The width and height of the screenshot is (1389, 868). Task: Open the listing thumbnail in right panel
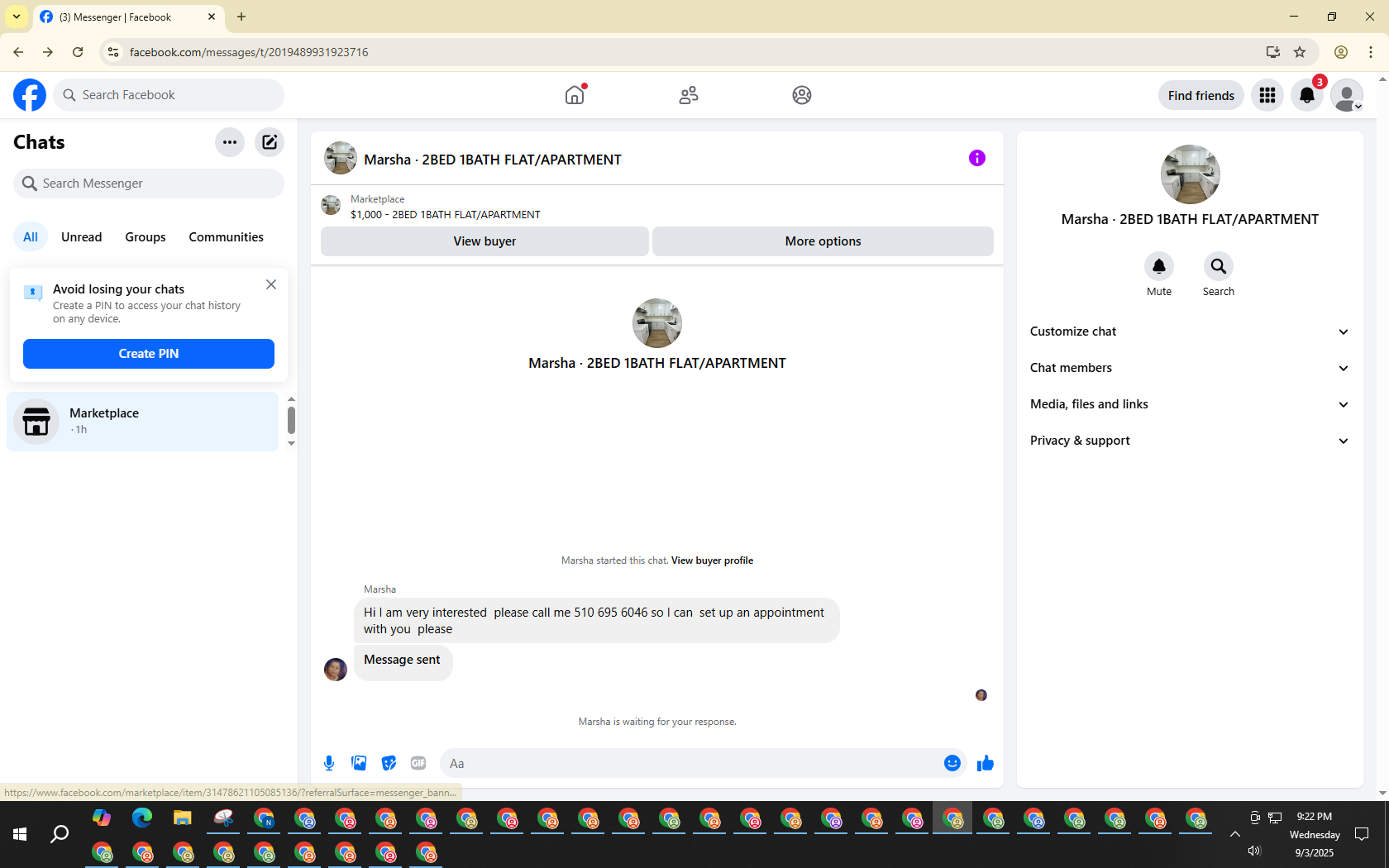point(1191,174)
